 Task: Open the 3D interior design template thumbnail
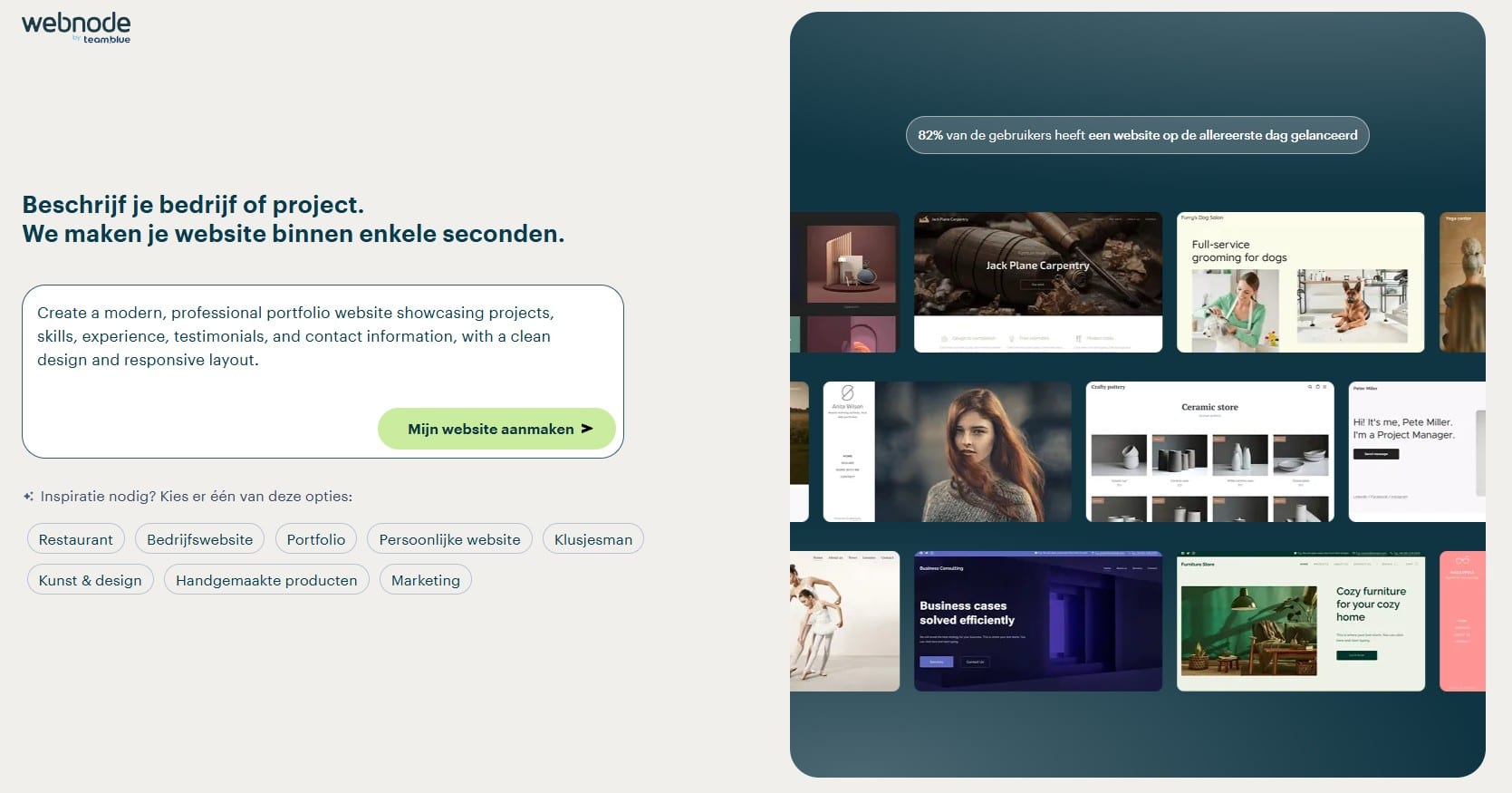[844, 282]
